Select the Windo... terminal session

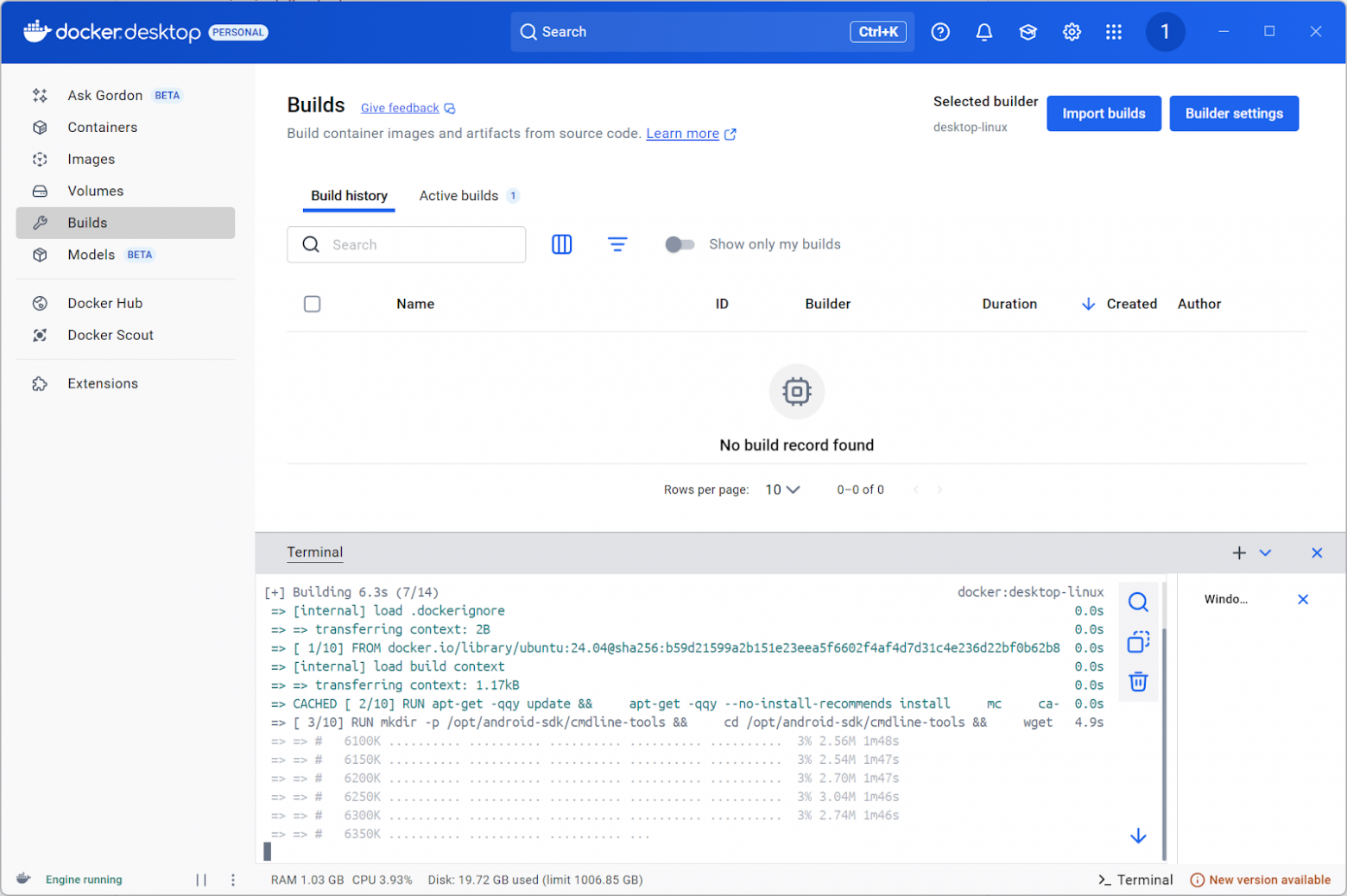pyautogui.click(x=1226, y=599)
